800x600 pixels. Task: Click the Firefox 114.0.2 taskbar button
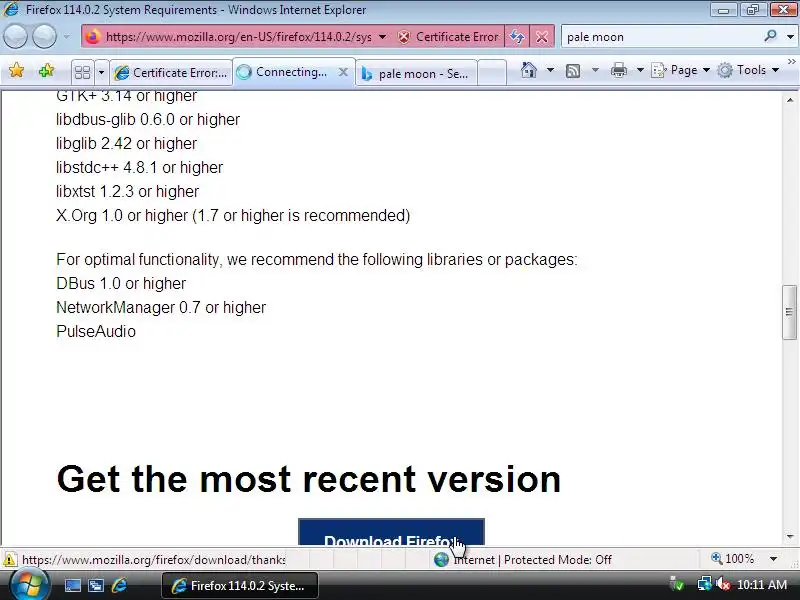pyautogui.click(x=239, y=585)
